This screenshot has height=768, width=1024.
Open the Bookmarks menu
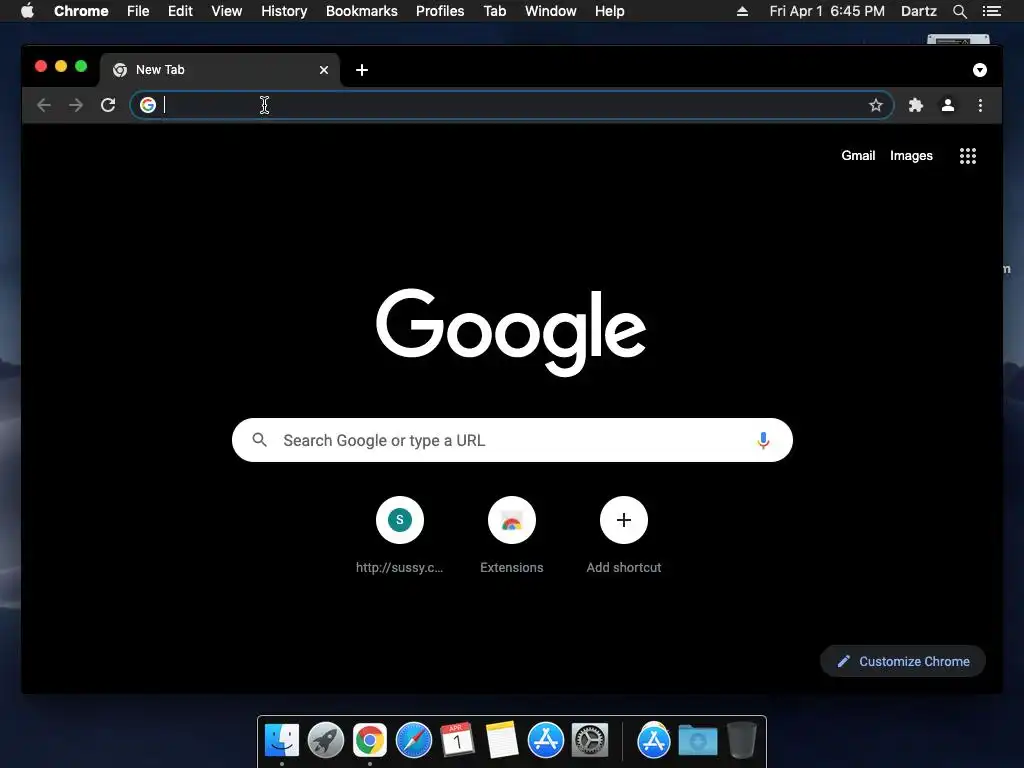point(362,11)
